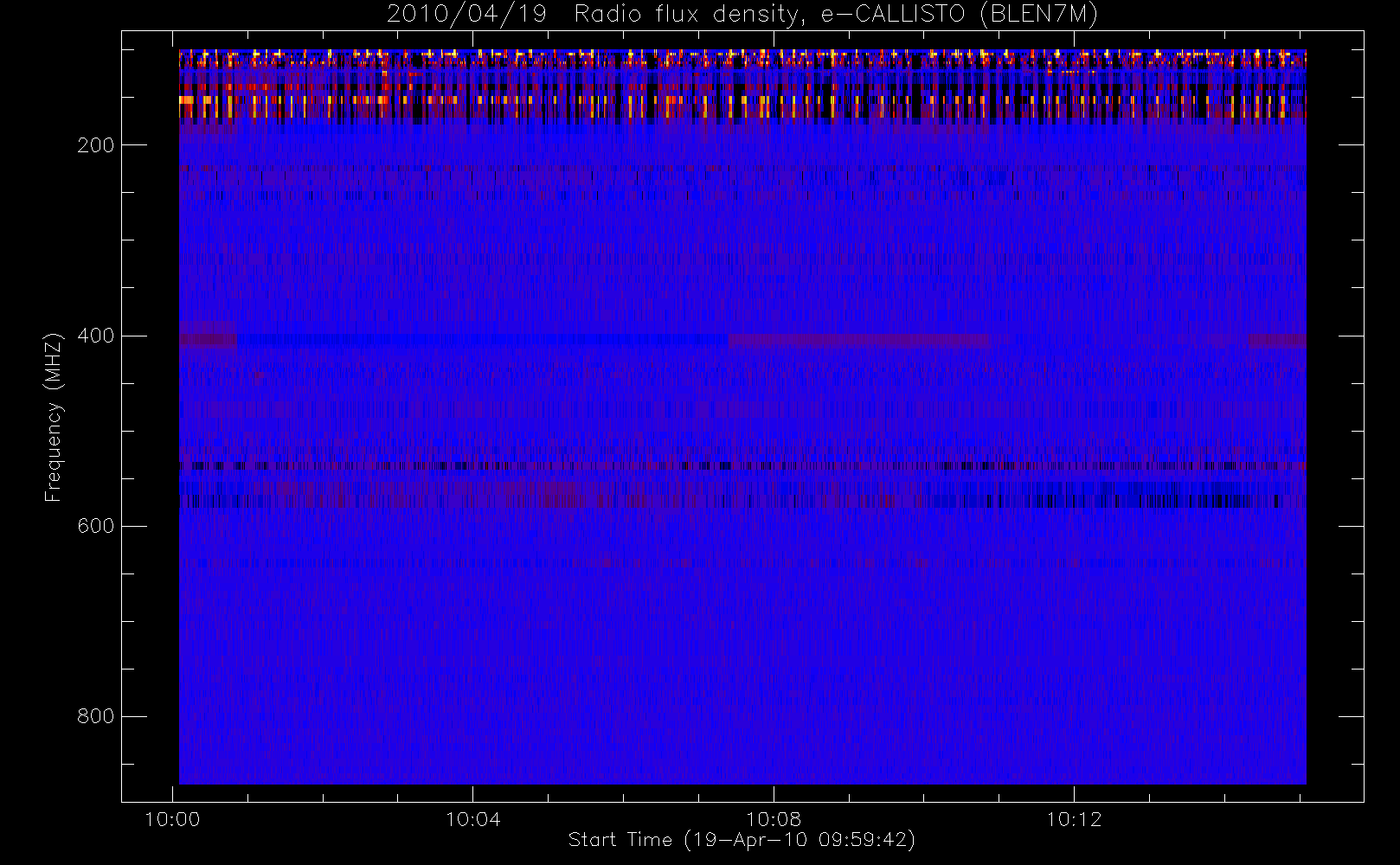
Task: Click the 800 frequency tick label
Action: coord(96,716)
